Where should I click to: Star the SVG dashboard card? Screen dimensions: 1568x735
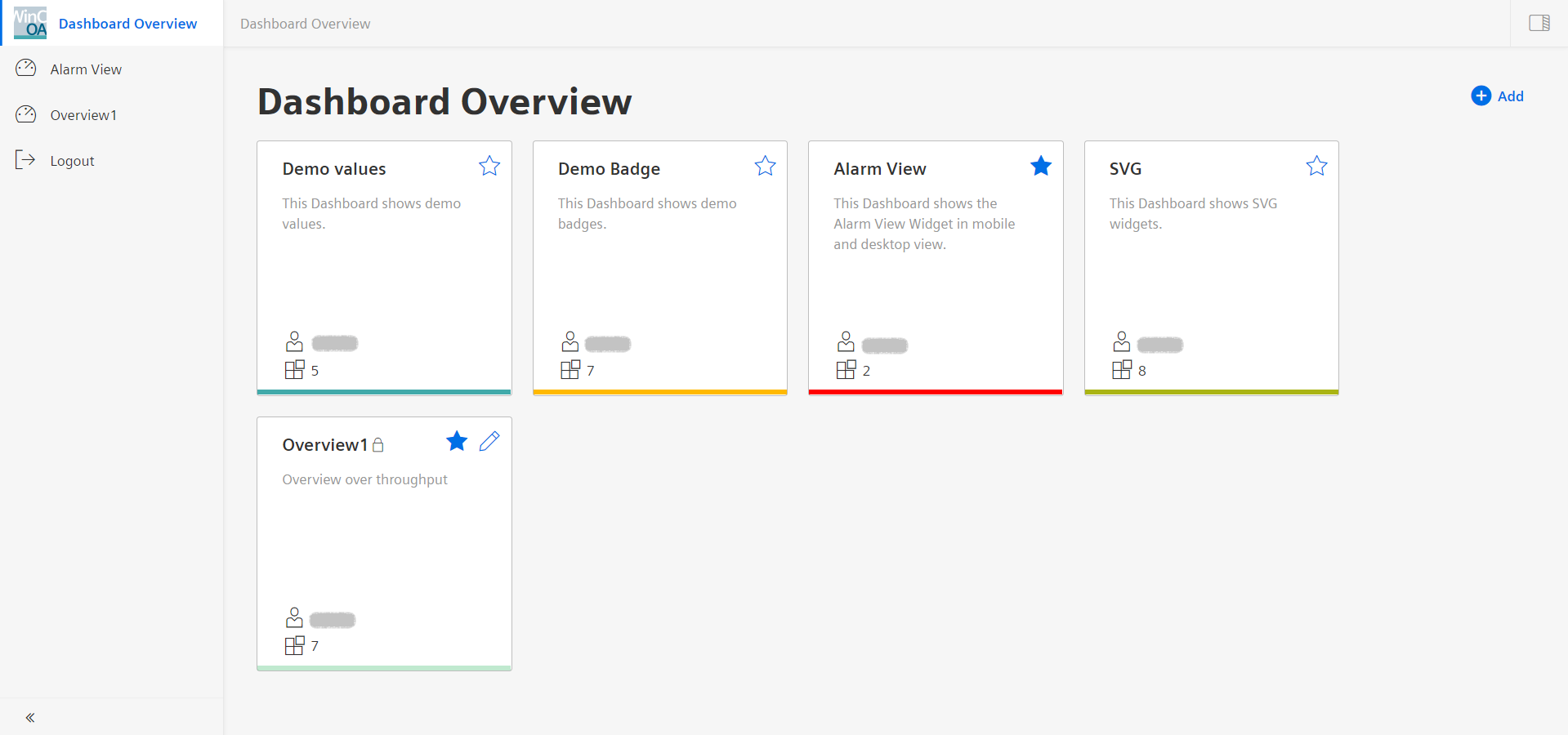(1316, 167)
